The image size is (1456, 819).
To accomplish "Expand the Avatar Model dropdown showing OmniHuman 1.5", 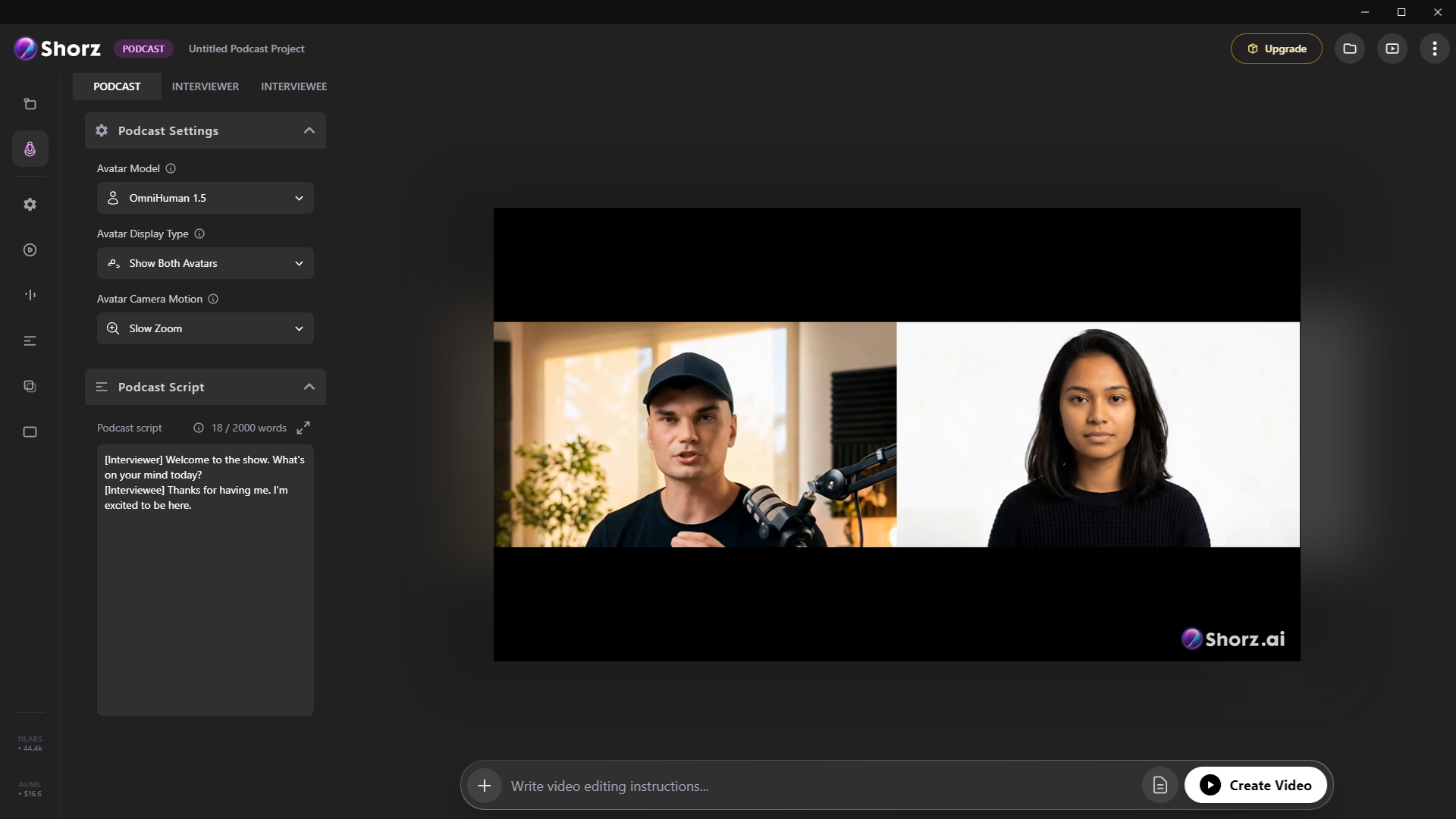I will (x=205, y=198).
